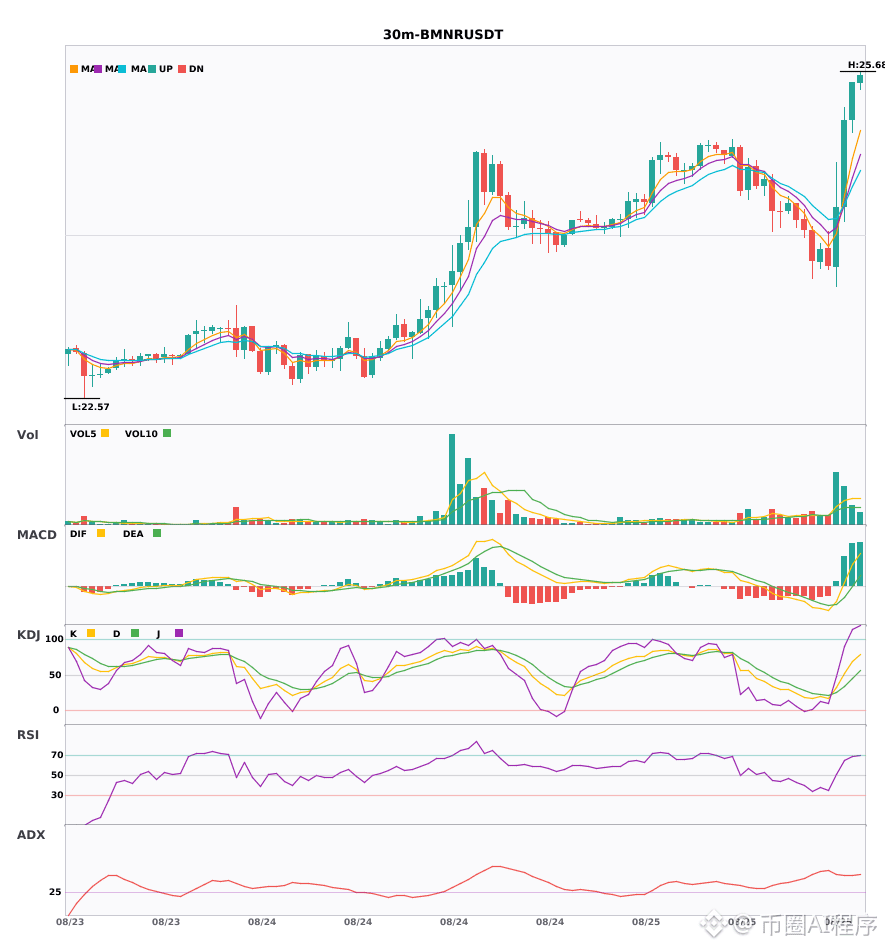
Task: Select the ADX panel label
Action: click(x=31, y=835)
